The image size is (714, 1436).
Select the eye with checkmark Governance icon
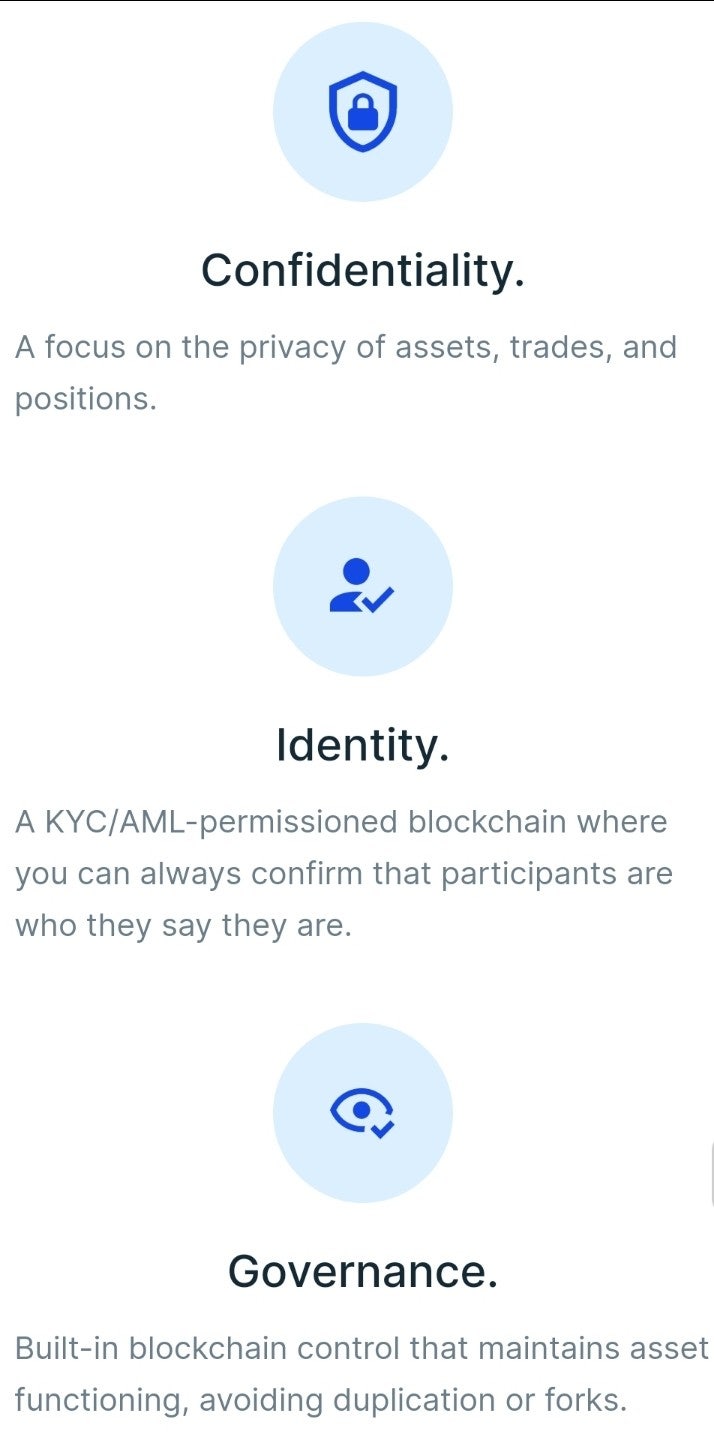click(362, 1112)
